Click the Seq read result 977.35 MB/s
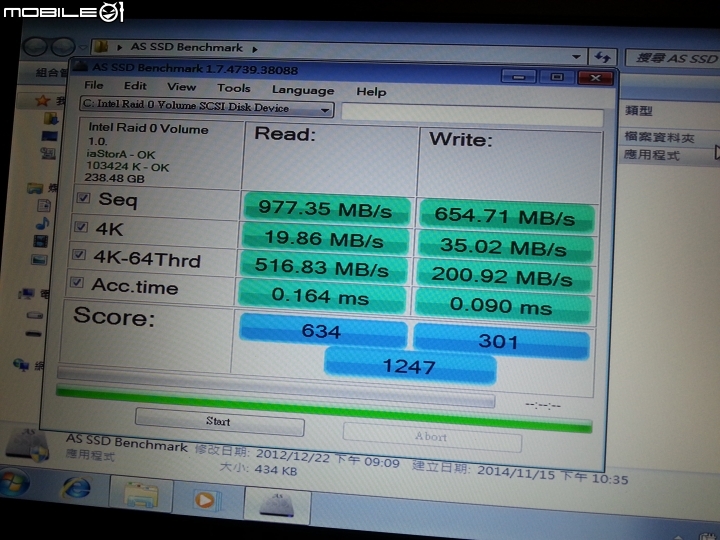 point(326,209)
